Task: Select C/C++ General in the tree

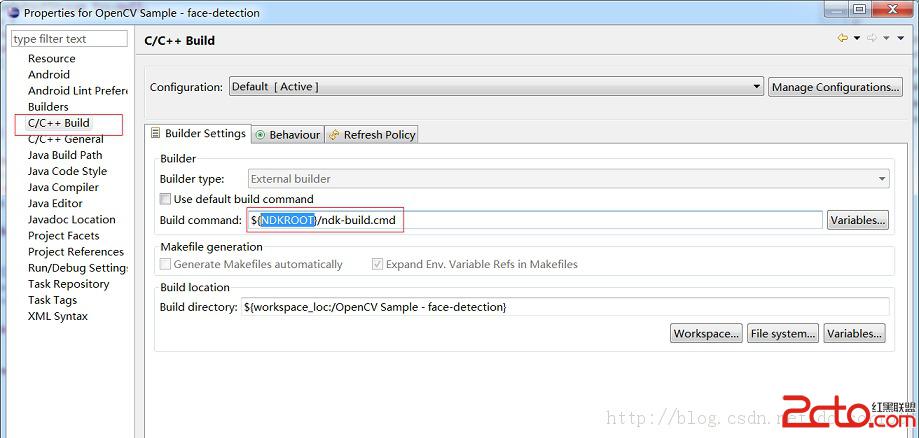Action: coord(66,139)
